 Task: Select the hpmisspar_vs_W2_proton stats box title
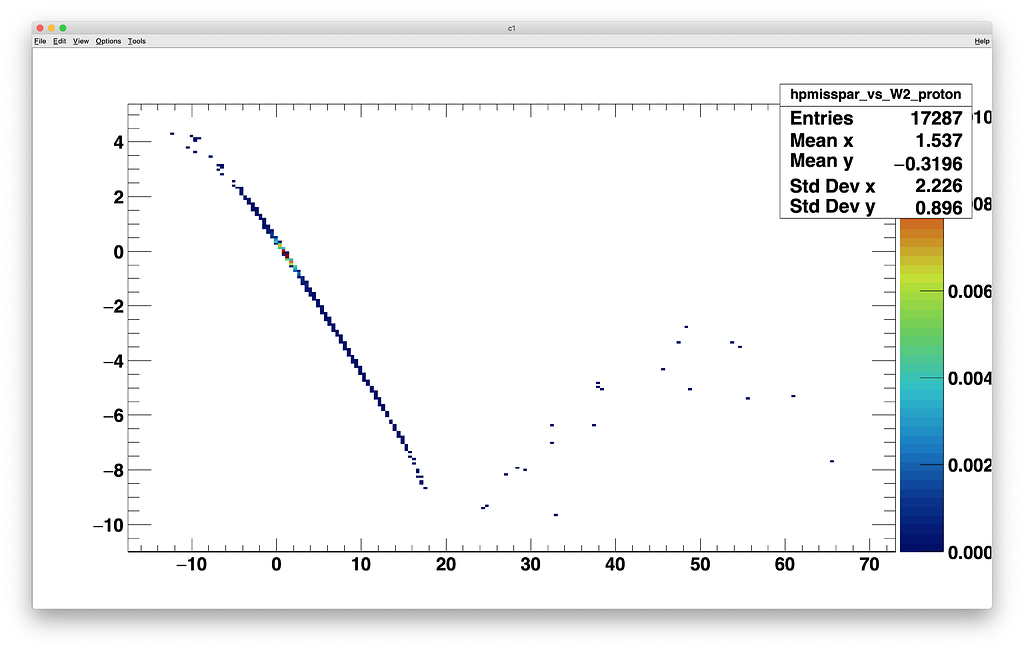click(875, 94)
